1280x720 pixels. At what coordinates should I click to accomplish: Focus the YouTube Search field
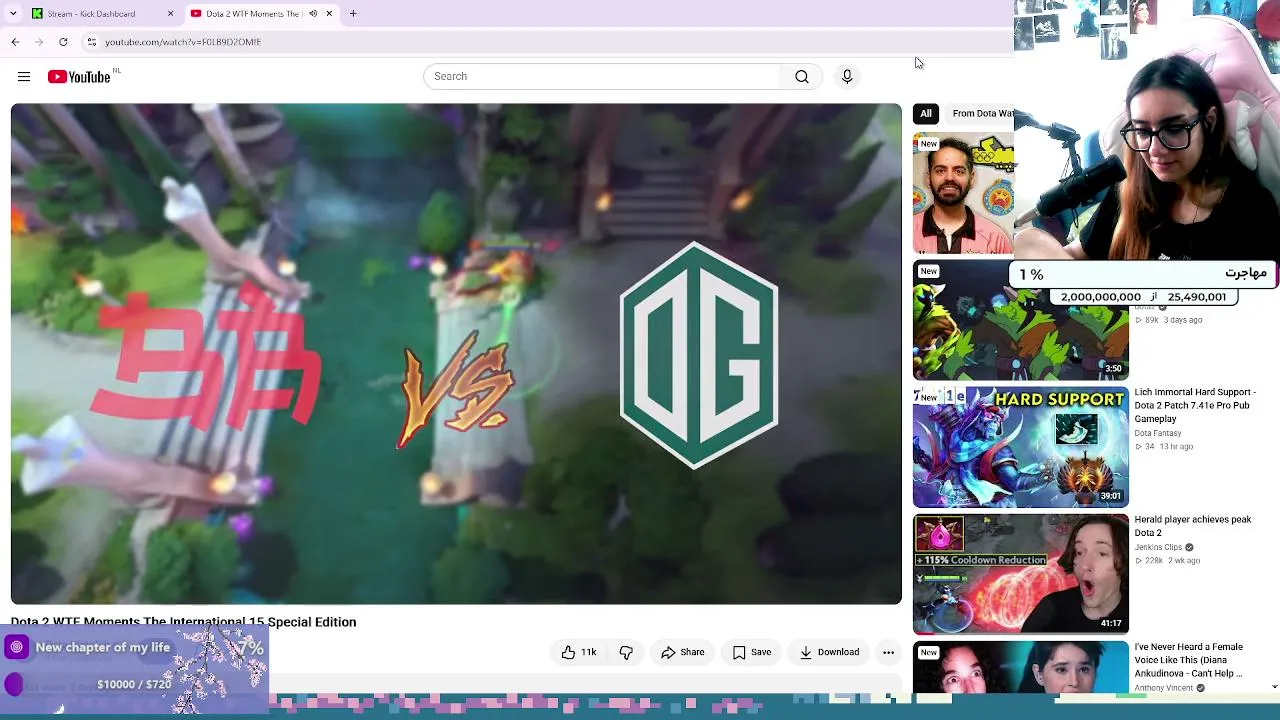(x=603, y=77)
